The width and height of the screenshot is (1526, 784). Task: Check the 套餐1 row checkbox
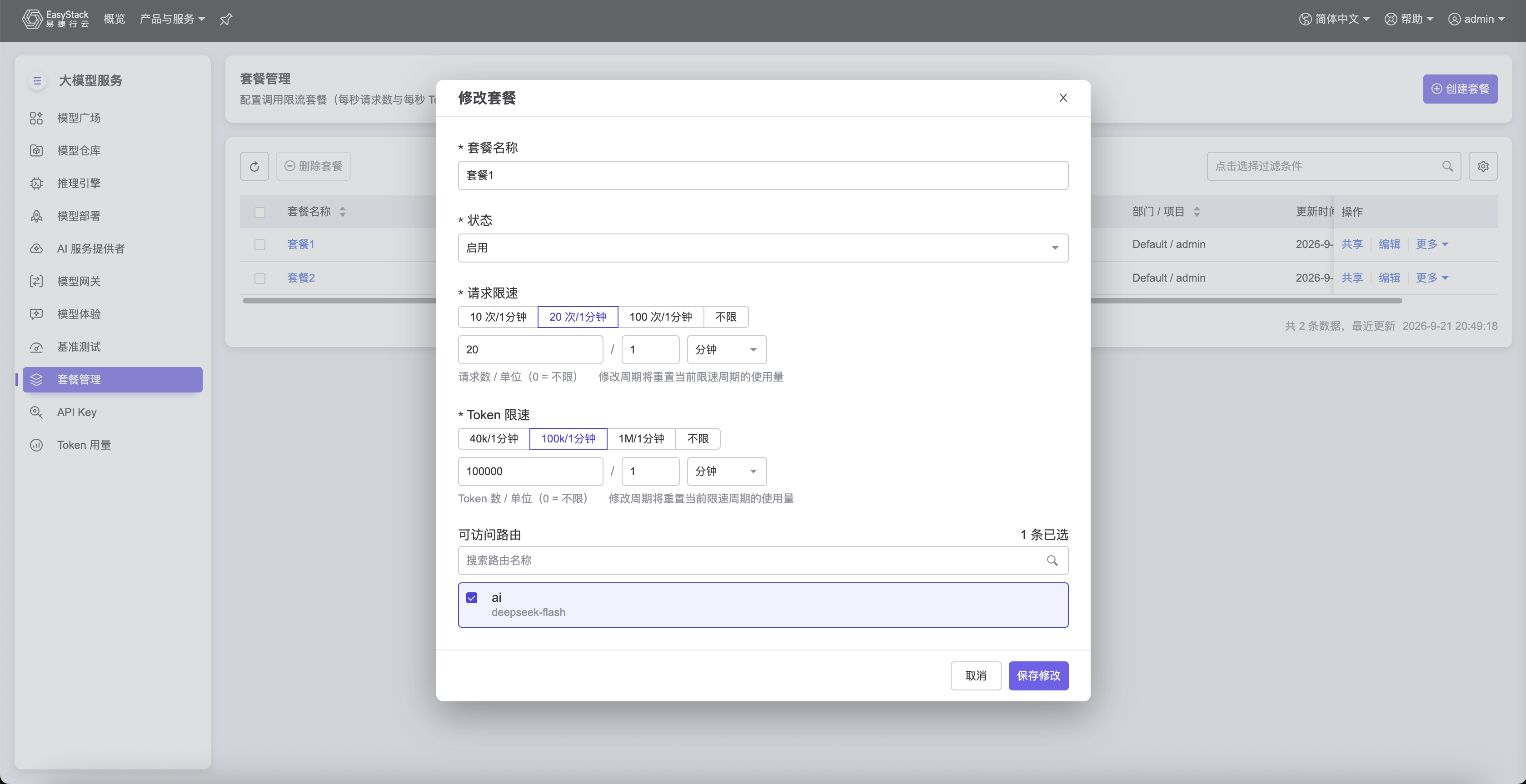coord(259,244)
